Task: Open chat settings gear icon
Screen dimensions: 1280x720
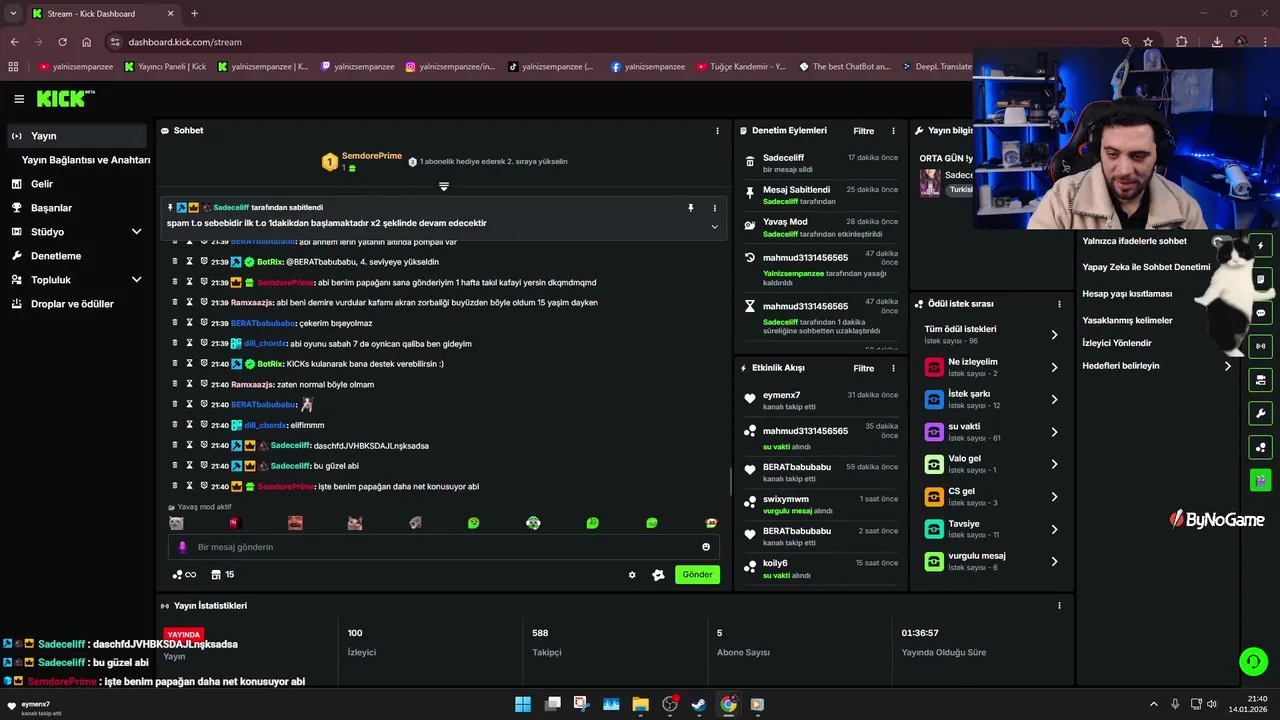Action: (632, 575)
